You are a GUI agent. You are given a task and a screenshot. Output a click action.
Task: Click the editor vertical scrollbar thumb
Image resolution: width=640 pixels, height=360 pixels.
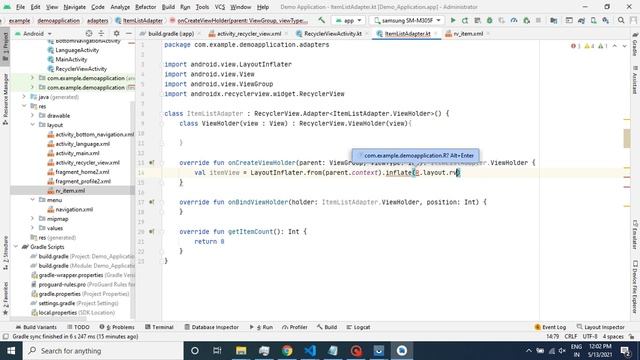627,138
